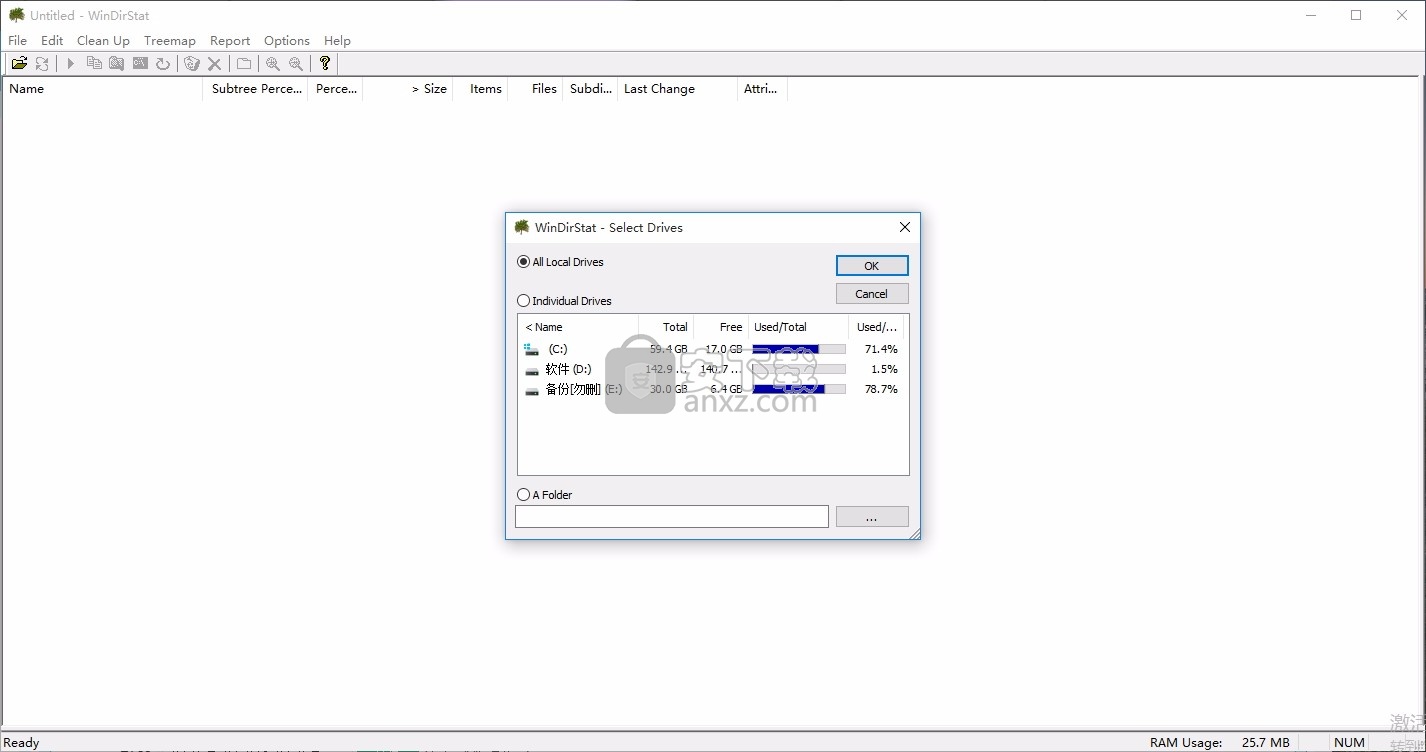Open the Options menu
This screenshot has height=752, width=1426.
[x=287, y=41]
